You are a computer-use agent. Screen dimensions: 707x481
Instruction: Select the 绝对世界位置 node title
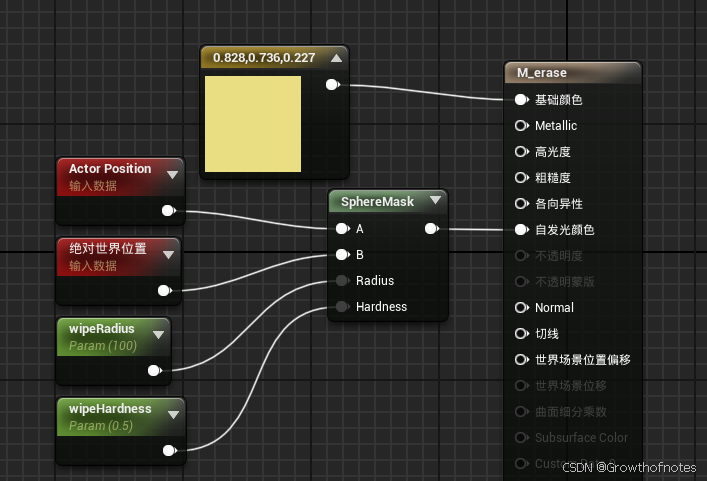(x=108, y=248)
